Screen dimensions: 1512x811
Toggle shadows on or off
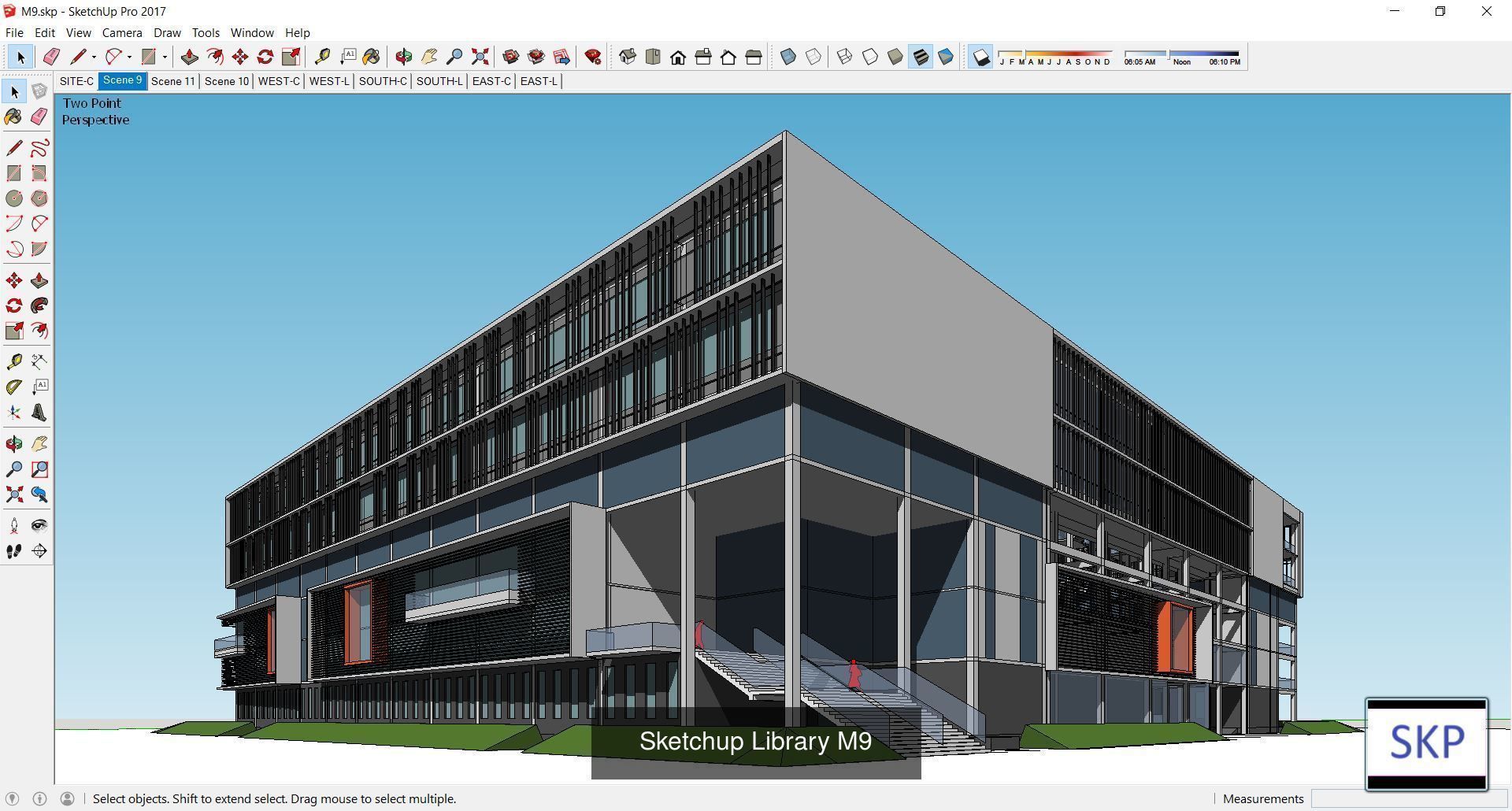(980, 56)
